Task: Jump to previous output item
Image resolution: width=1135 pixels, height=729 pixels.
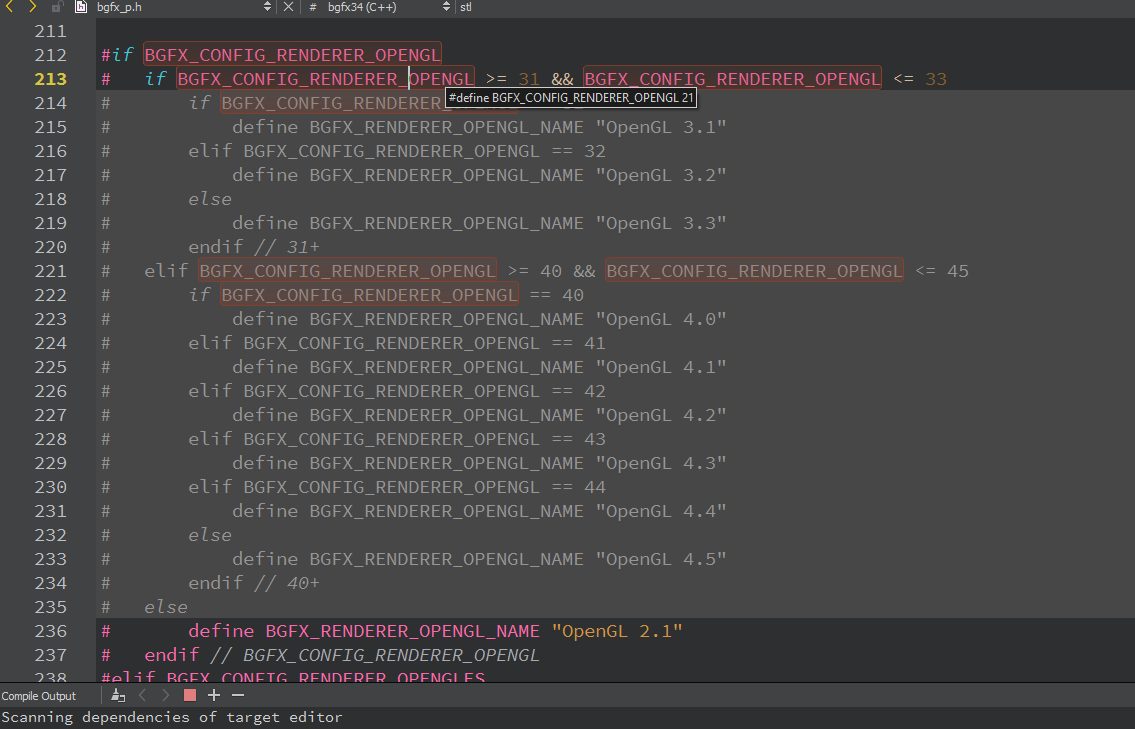Action: click(143, 694)
